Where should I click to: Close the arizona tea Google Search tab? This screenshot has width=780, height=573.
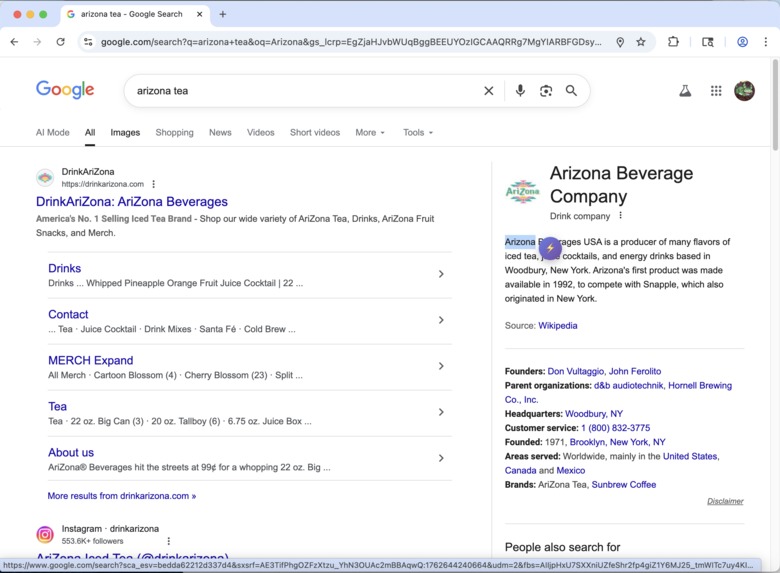coord(199,14)
